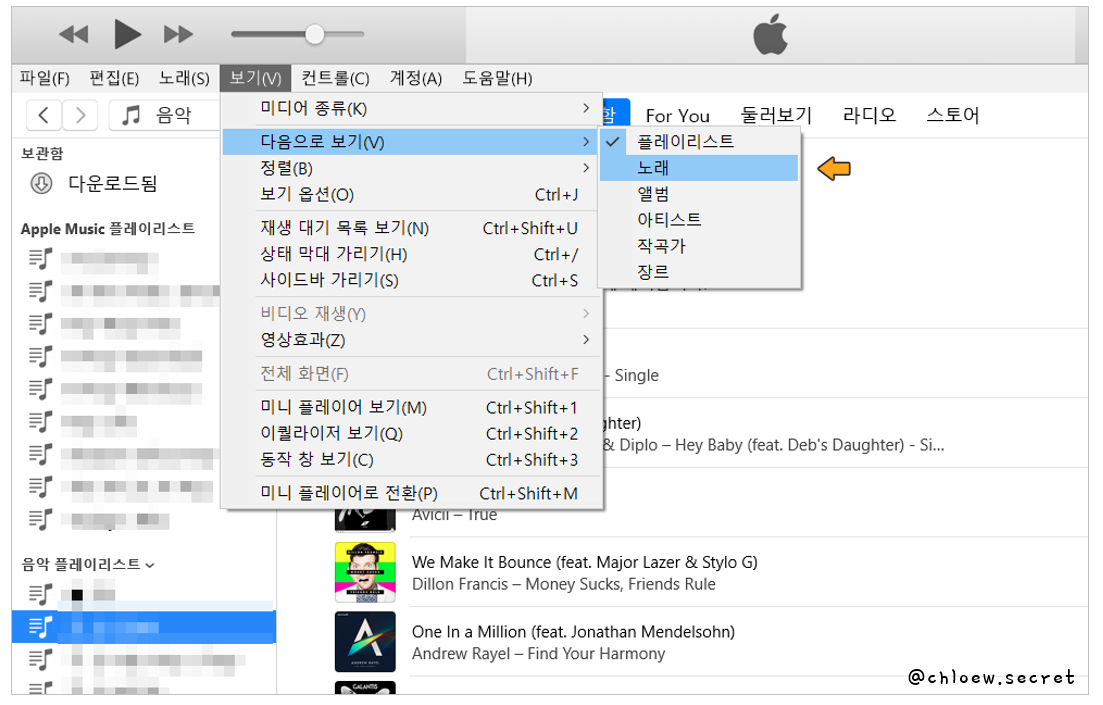Open the 계정(A) menu
Screen dimensions: 1103x705
pos(416,78)
